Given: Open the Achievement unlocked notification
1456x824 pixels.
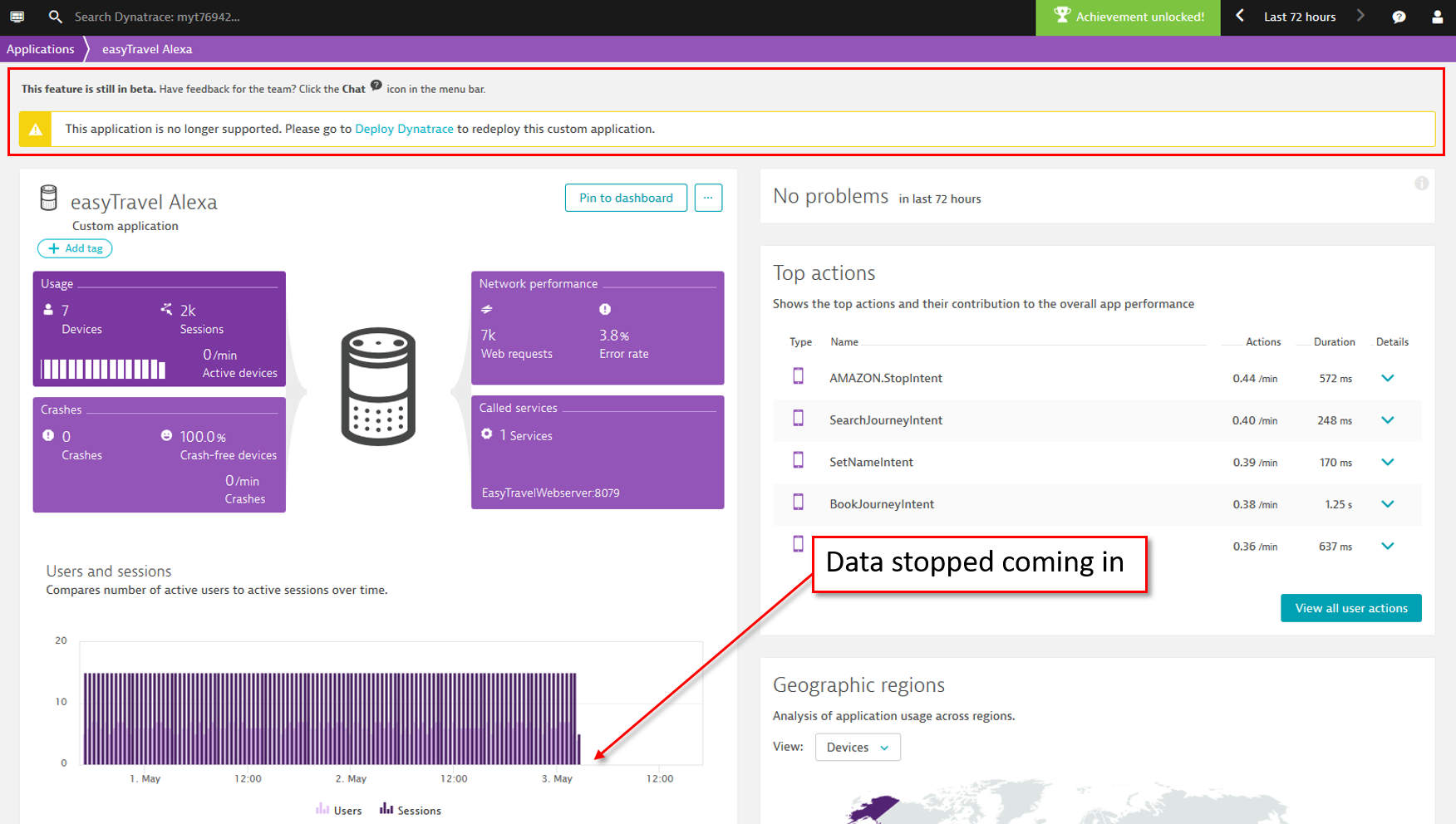Looking at the screenshot, I should (x=1128, y=17).
